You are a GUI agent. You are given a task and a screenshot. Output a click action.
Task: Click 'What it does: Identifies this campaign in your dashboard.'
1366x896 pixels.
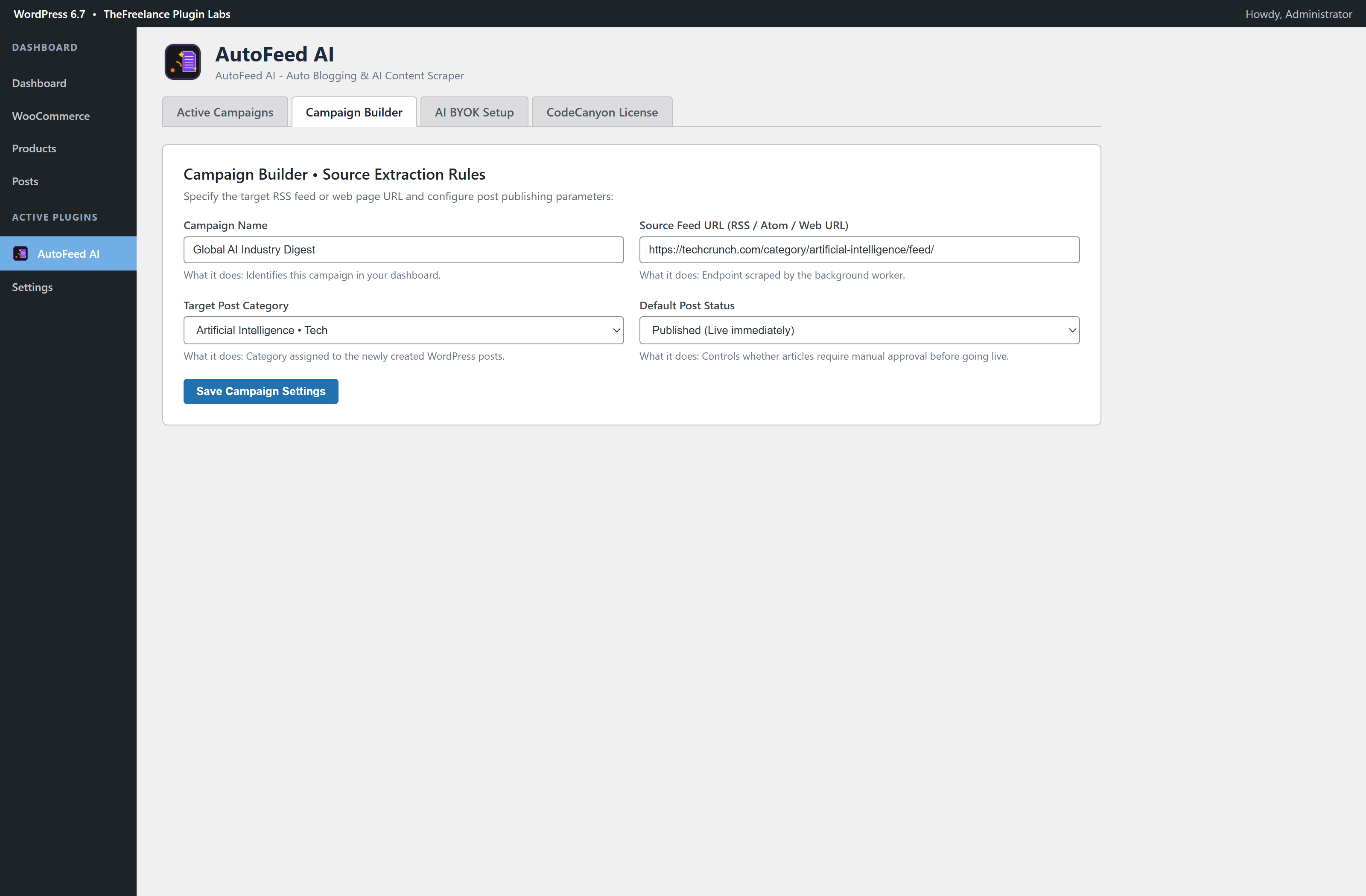pyautogui.click(x=312, y=275)
